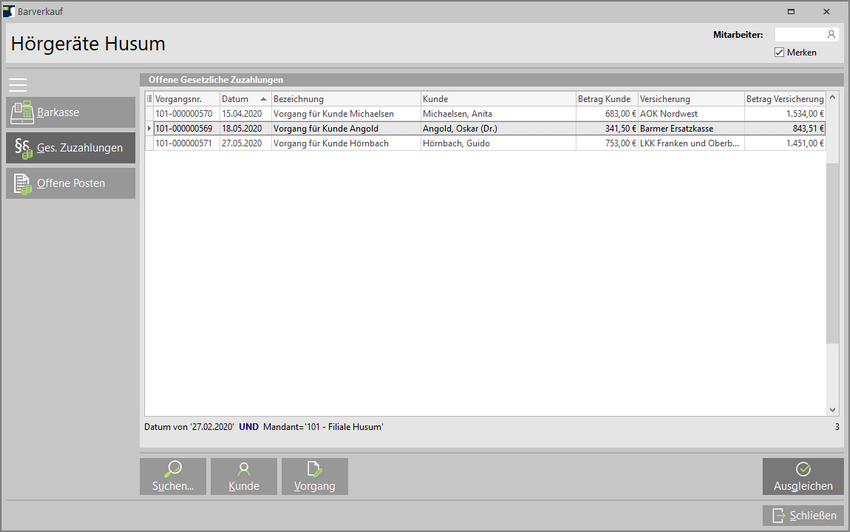Click the Mitarbeiter input field
Image resolution: width=850 pixels, height=532 pixels.
pos(798,34)
